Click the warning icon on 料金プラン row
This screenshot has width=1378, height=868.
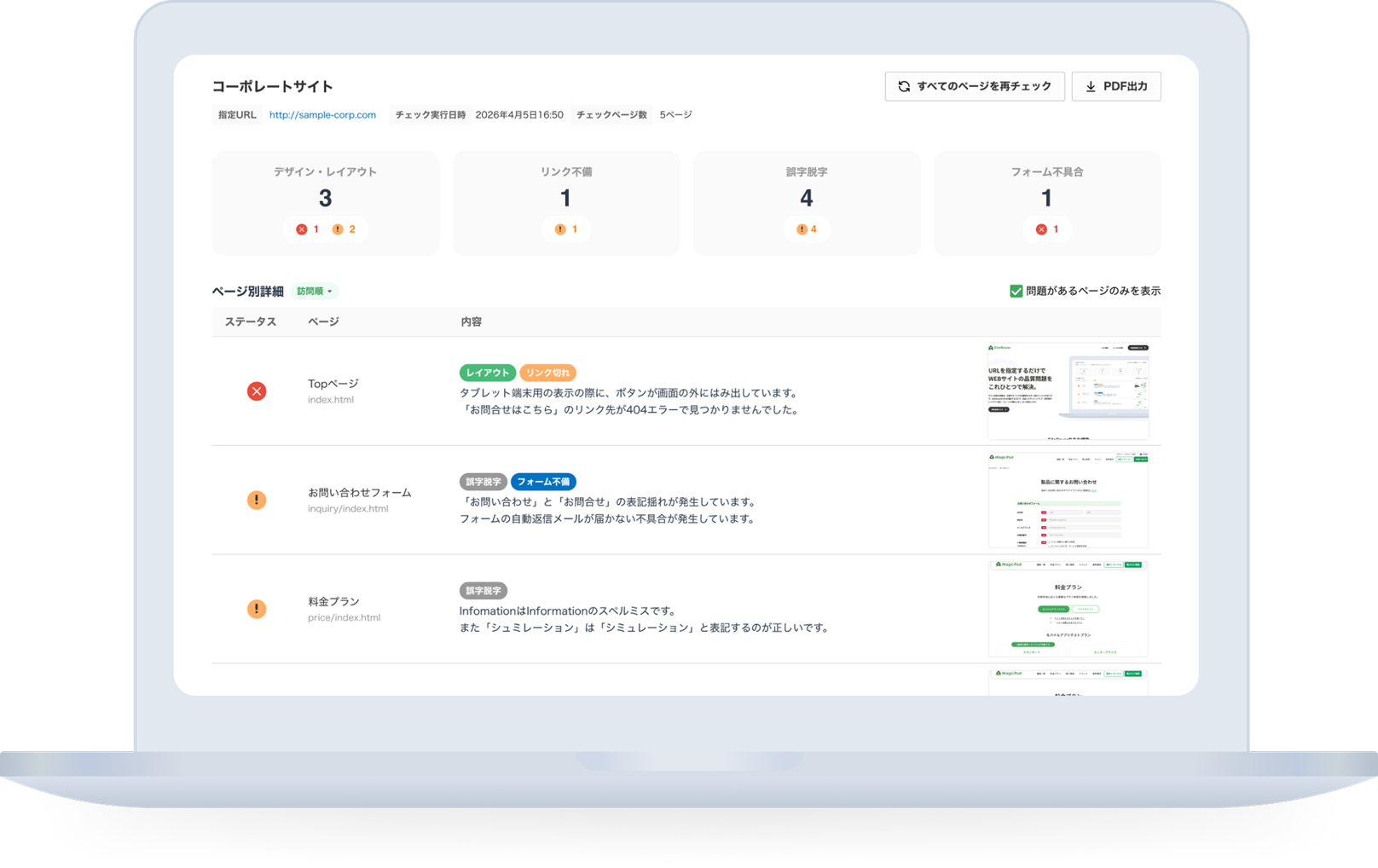tap(257, 609)
